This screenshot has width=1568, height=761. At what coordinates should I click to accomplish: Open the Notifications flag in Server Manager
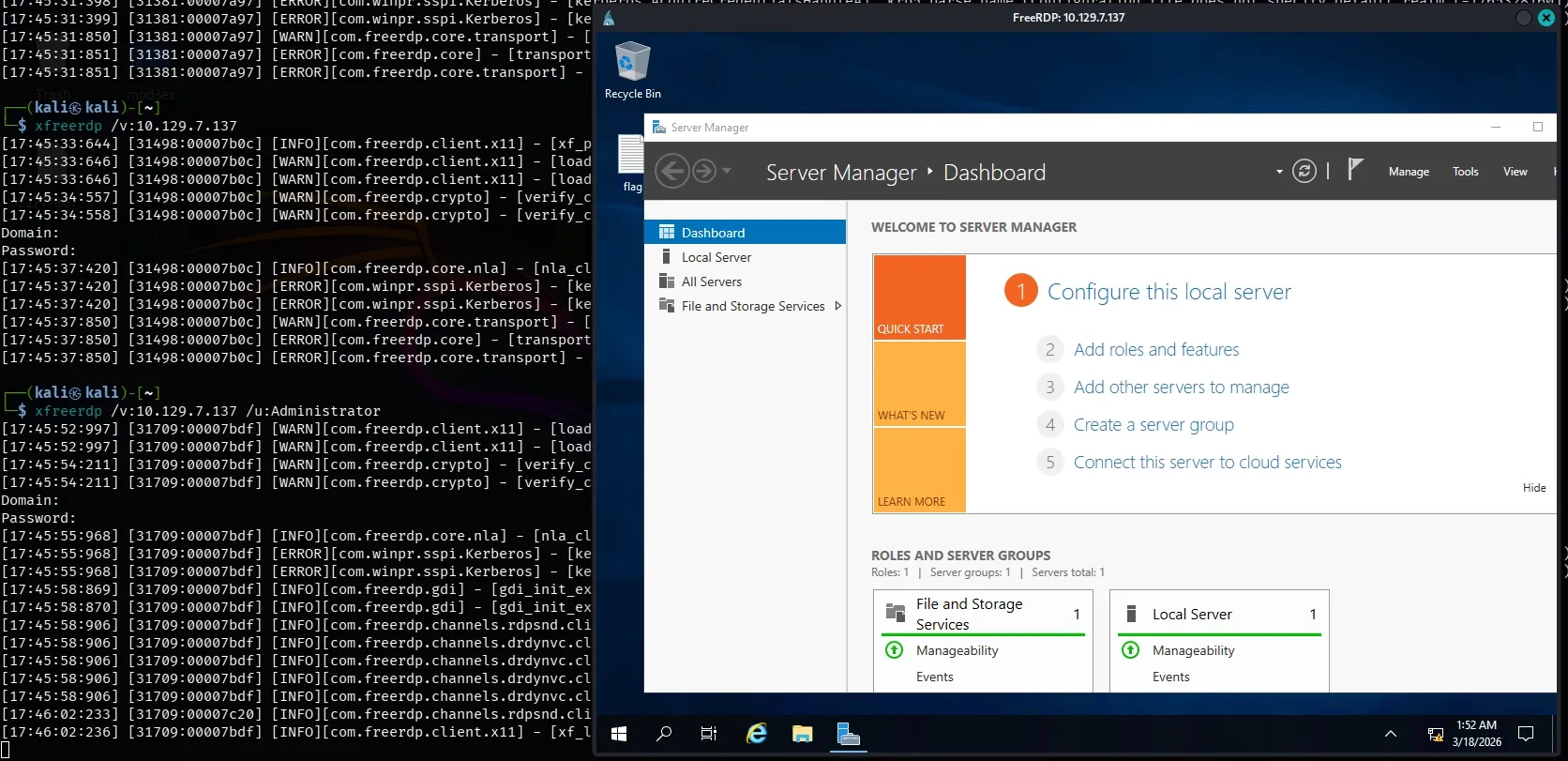(1354, 169)
